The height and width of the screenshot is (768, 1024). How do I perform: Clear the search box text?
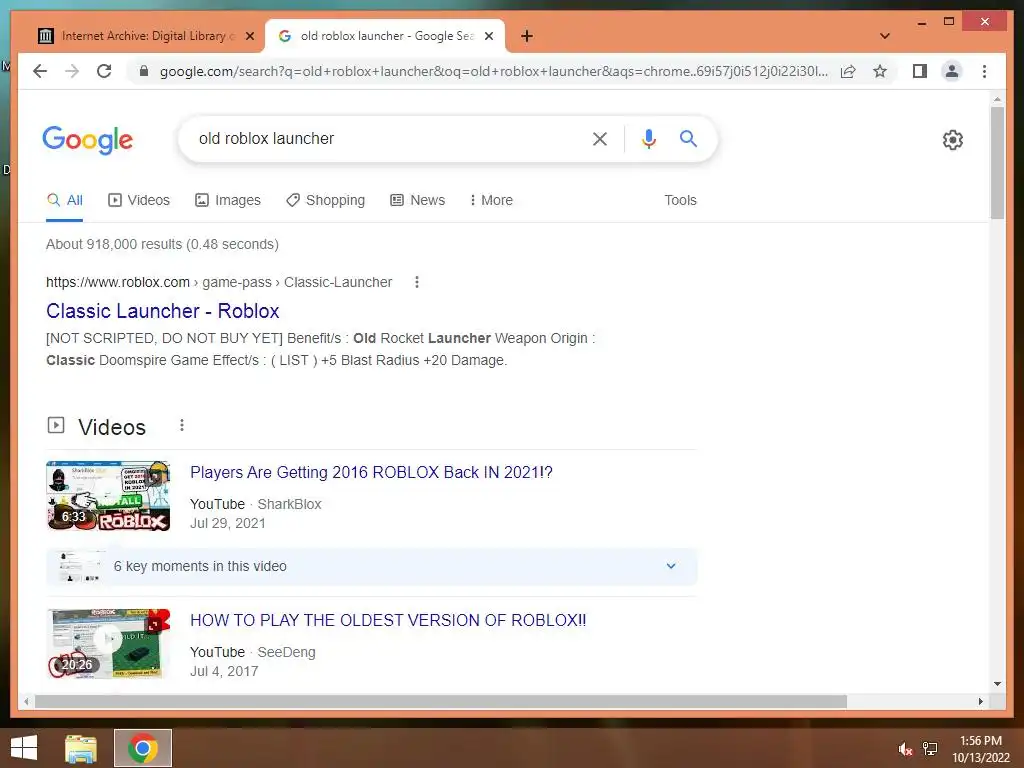(x=600, y=138)
